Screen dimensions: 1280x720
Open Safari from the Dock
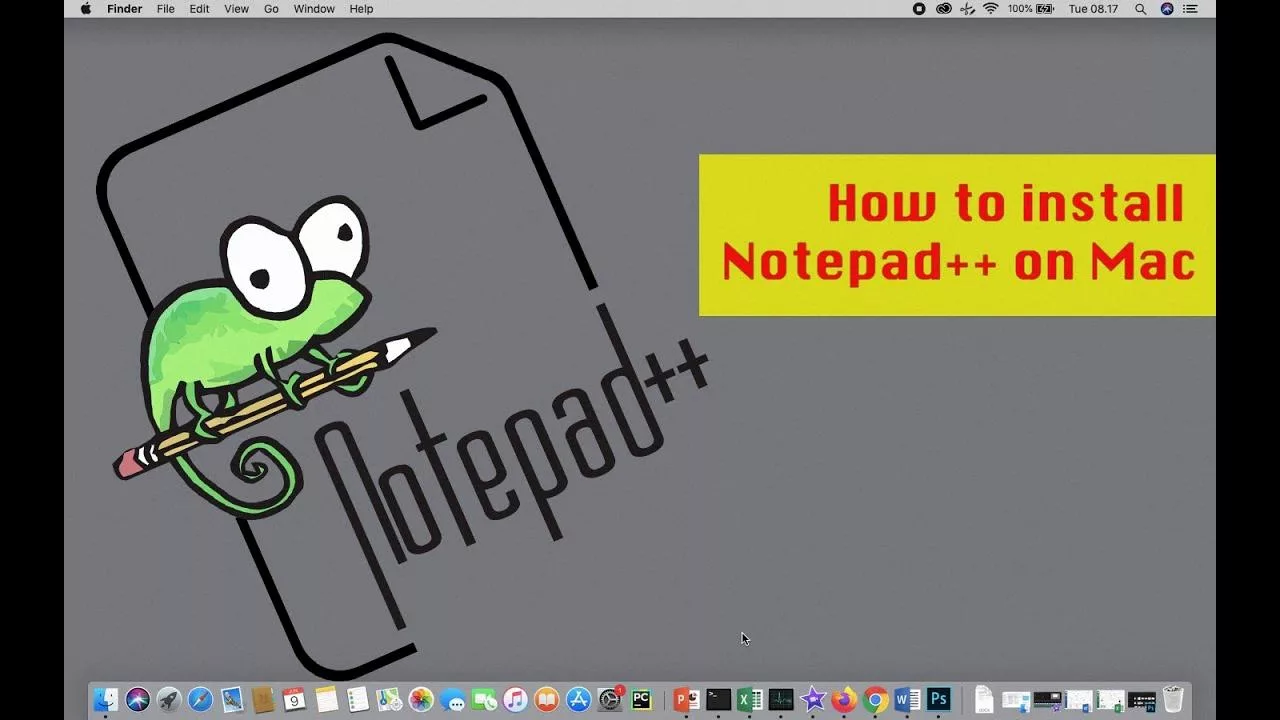199,700
